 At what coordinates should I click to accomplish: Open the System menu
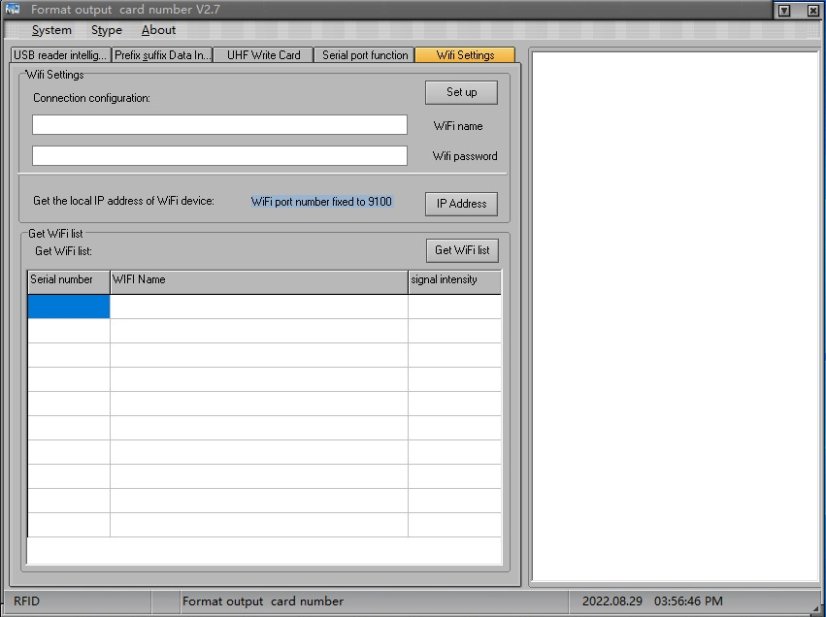tap(51, 30)
